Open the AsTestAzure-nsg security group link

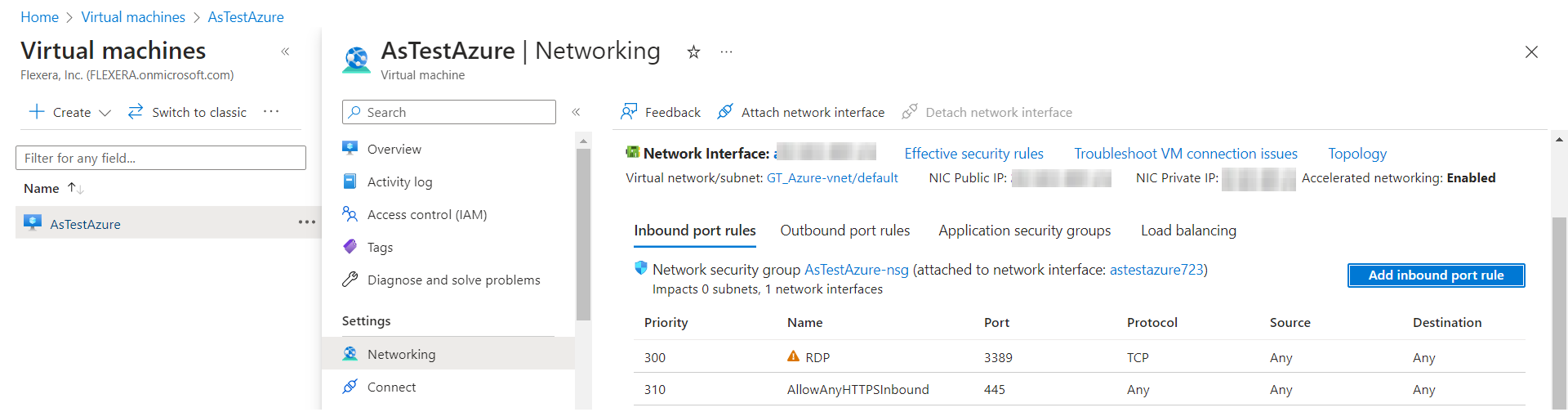click(x=856, y=270)
